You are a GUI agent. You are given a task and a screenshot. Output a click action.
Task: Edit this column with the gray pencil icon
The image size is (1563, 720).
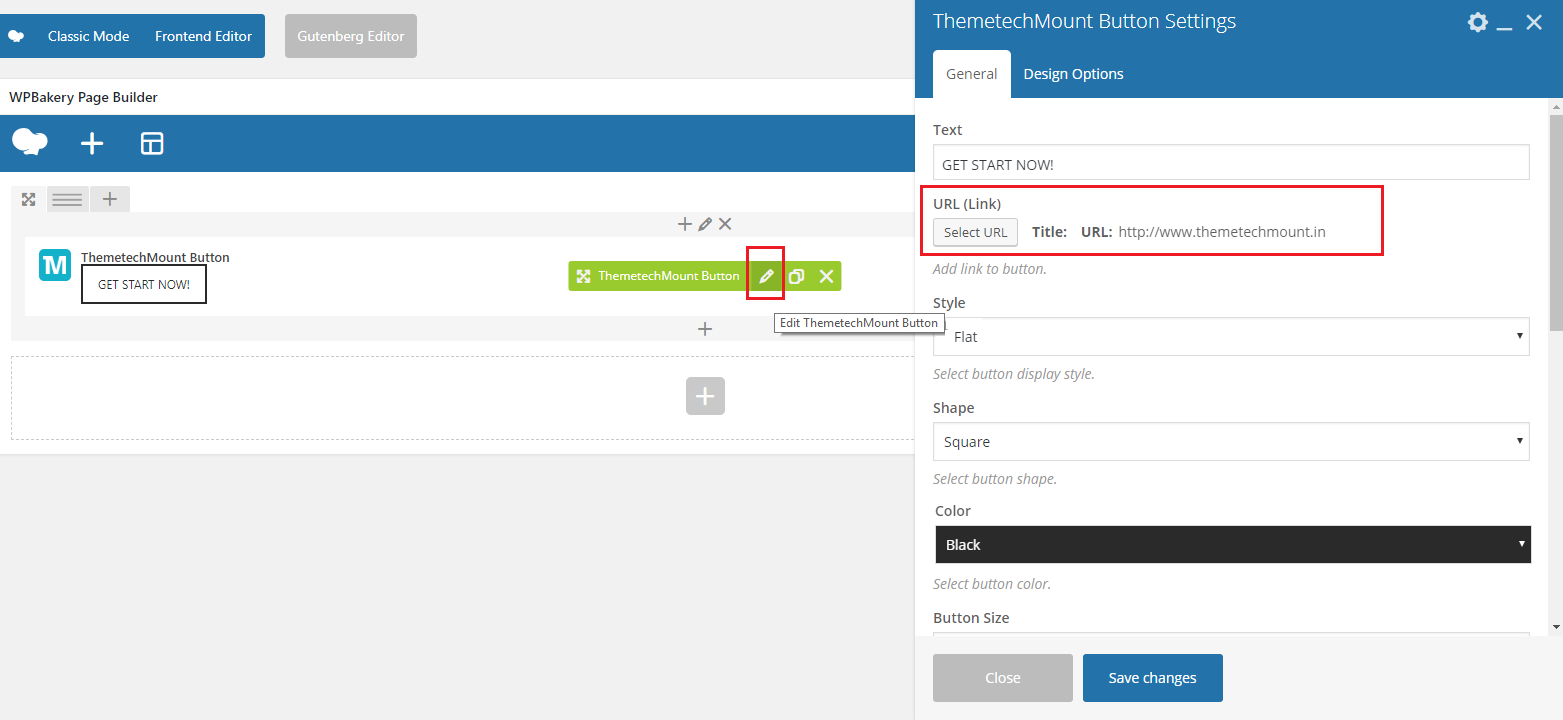[705, 224]
